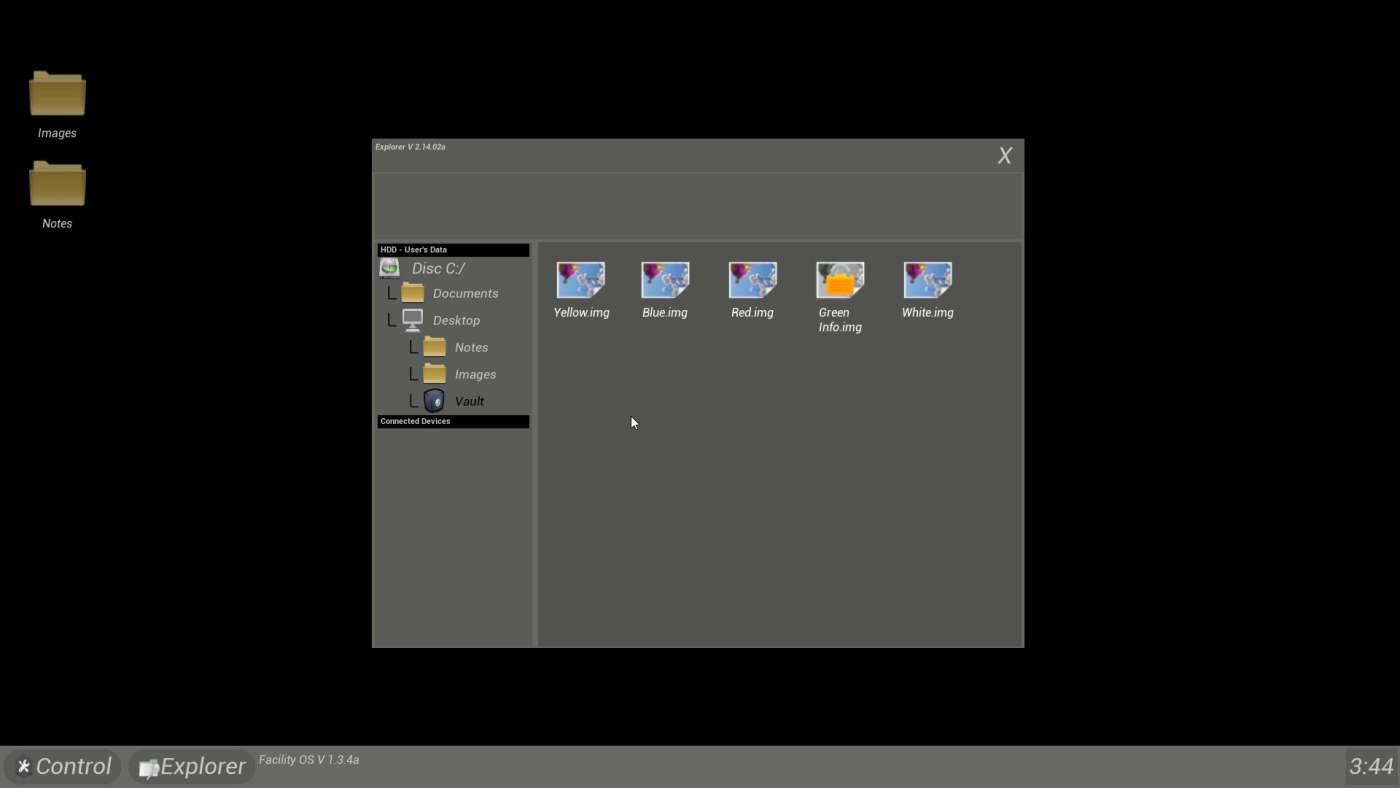This screenshot has height=788, width=1400.
Task: Click the Explorer taskbar button
Action: pos(192,766)
